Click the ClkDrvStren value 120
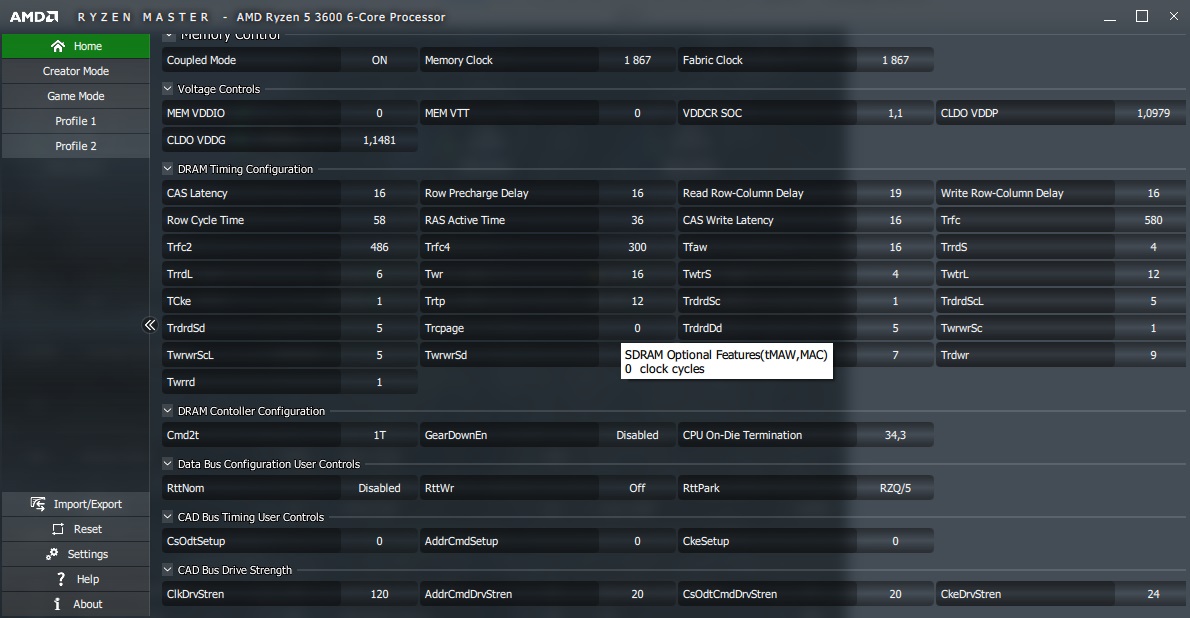Screen dimensions: 1190x618 pos(379,594)
